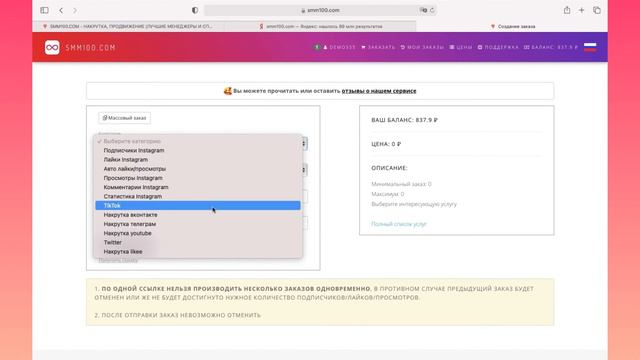The image size is (640, 360).
Task: Select Подписчики Instagram in the dropdown
Action: (x=198, y=150)
